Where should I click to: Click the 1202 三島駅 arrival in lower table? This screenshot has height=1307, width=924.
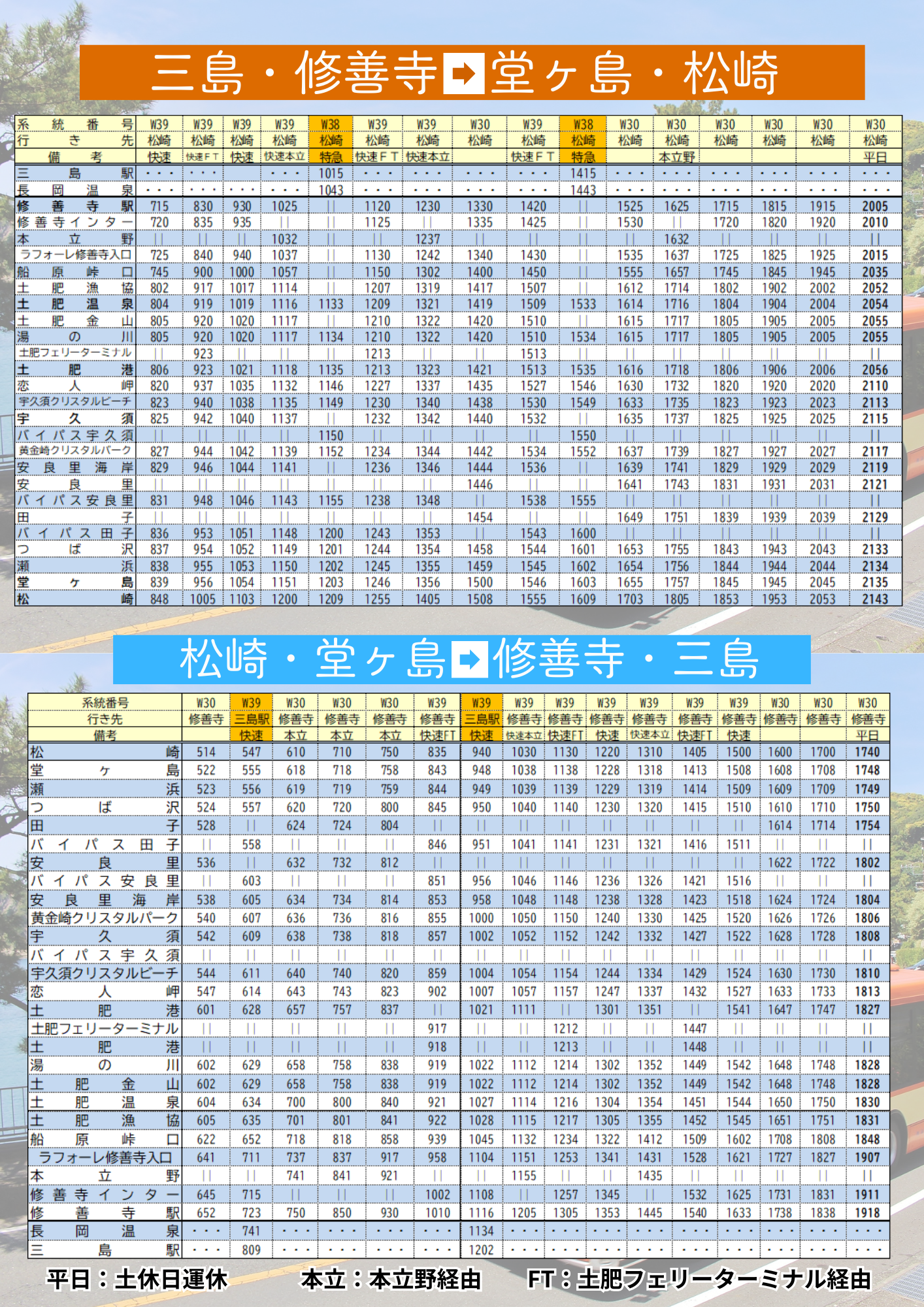(x=481, y=1250)
